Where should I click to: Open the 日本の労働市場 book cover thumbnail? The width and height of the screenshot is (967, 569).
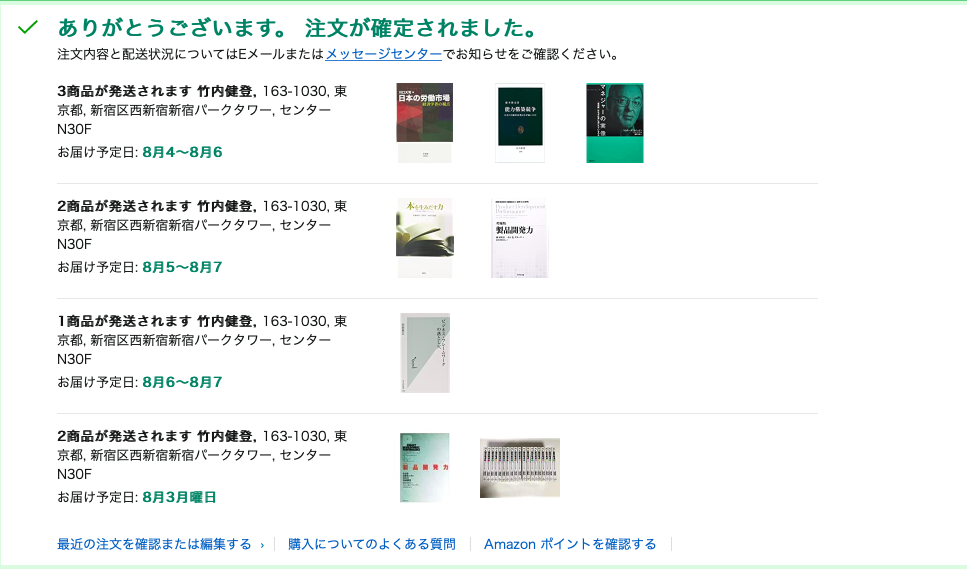(424, 123)
